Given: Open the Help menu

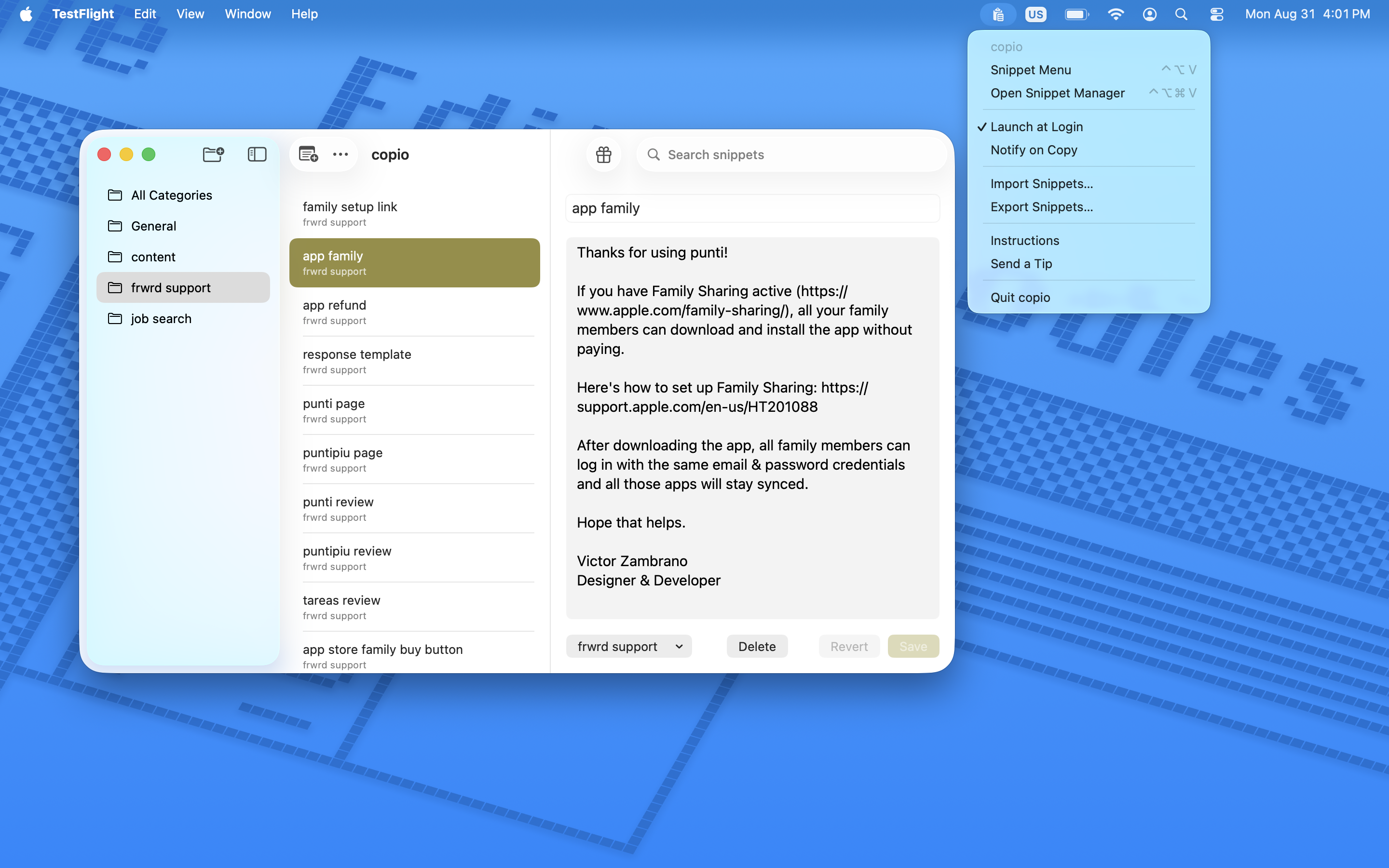Looking at the screenshot, I should coord(304,14).
